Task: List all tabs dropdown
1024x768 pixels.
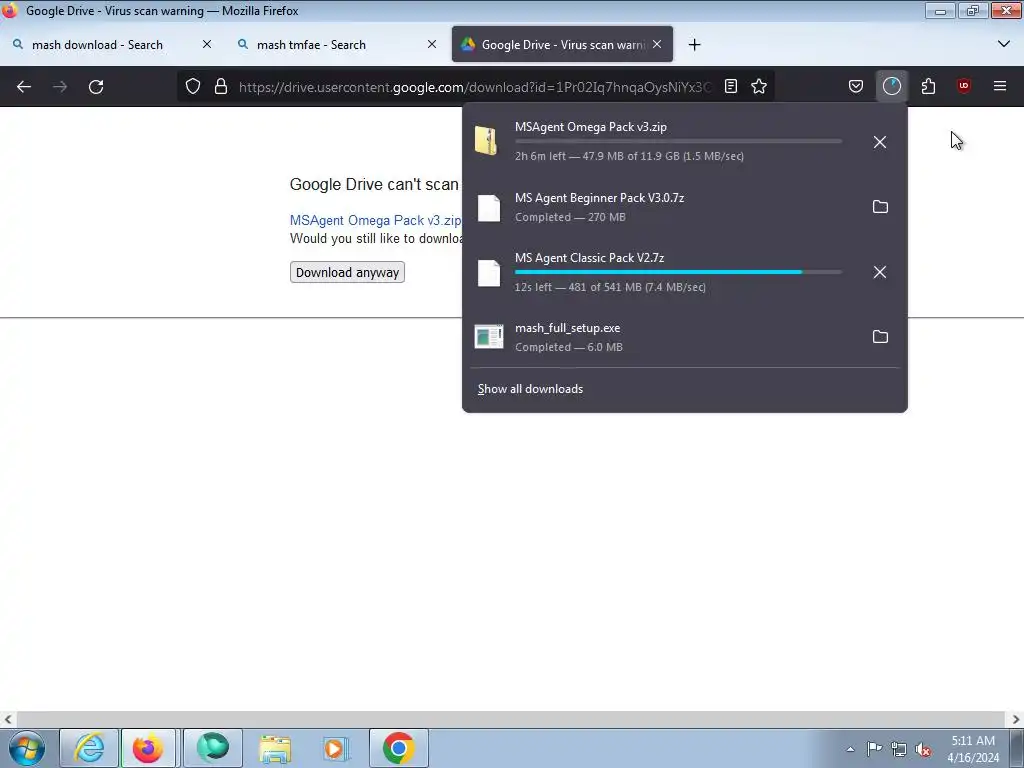Action: (x=1004, y=44)
